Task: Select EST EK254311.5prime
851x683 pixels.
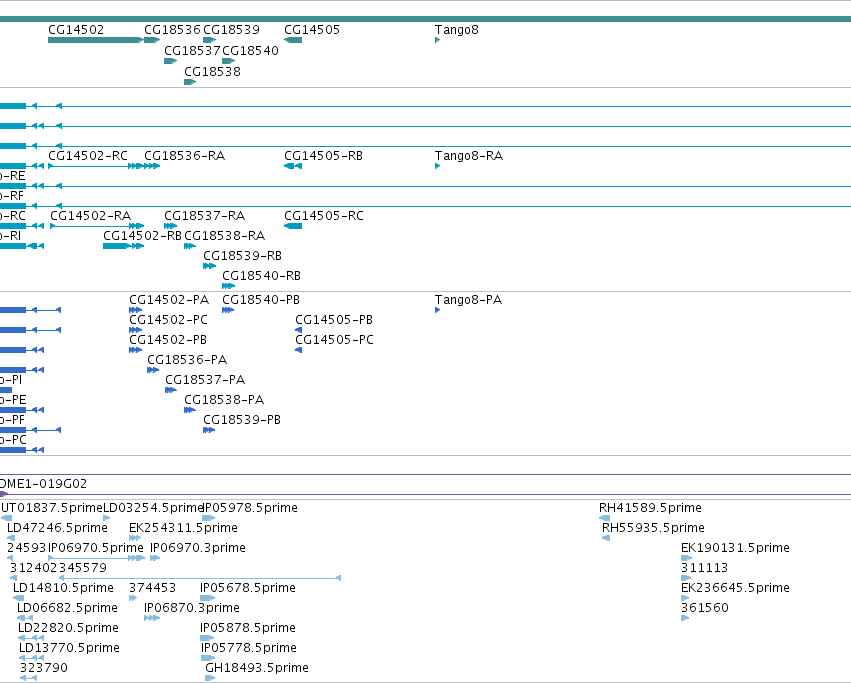Action: point(183,528)
